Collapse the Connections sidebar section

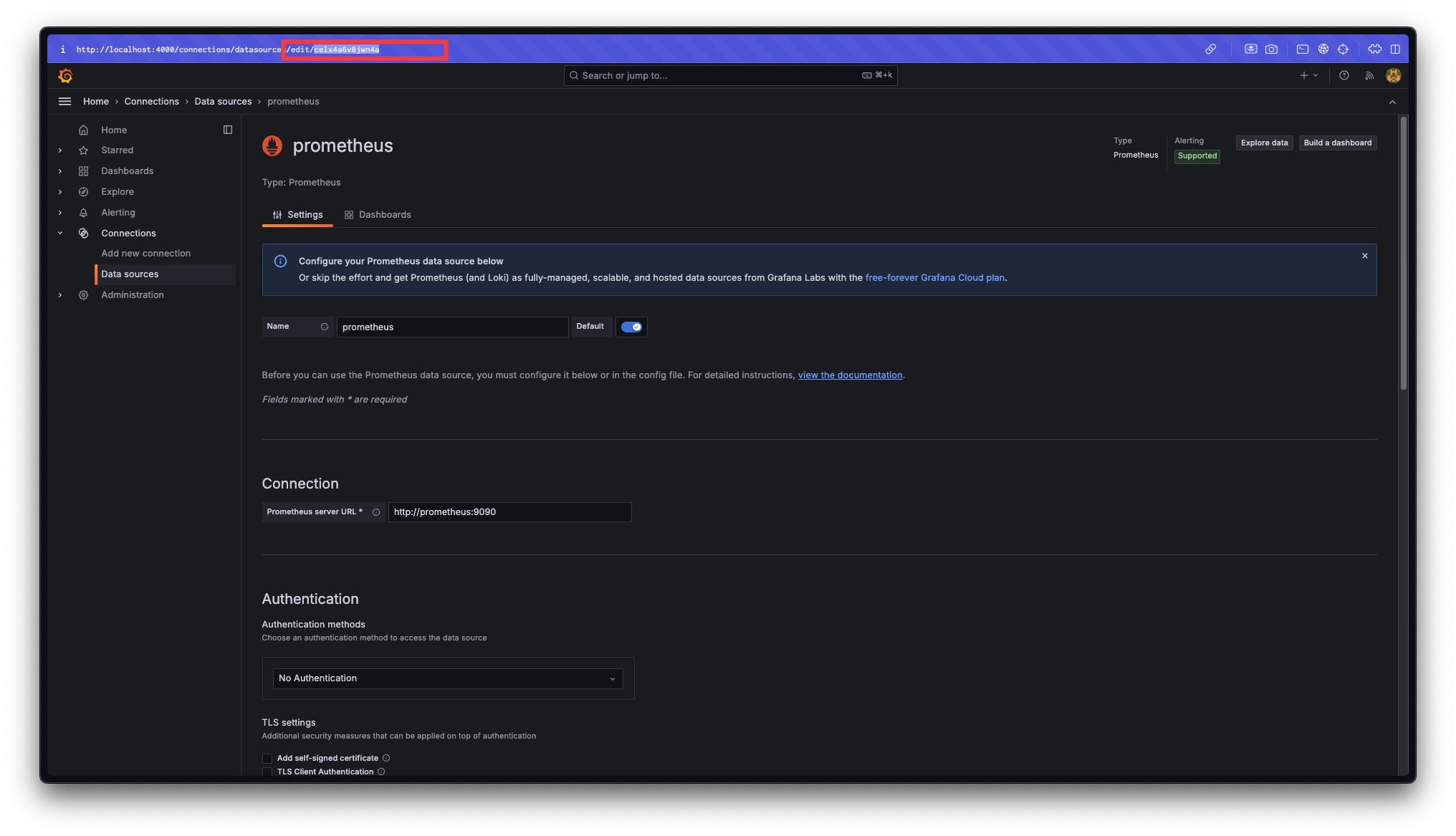coord(60,233)
